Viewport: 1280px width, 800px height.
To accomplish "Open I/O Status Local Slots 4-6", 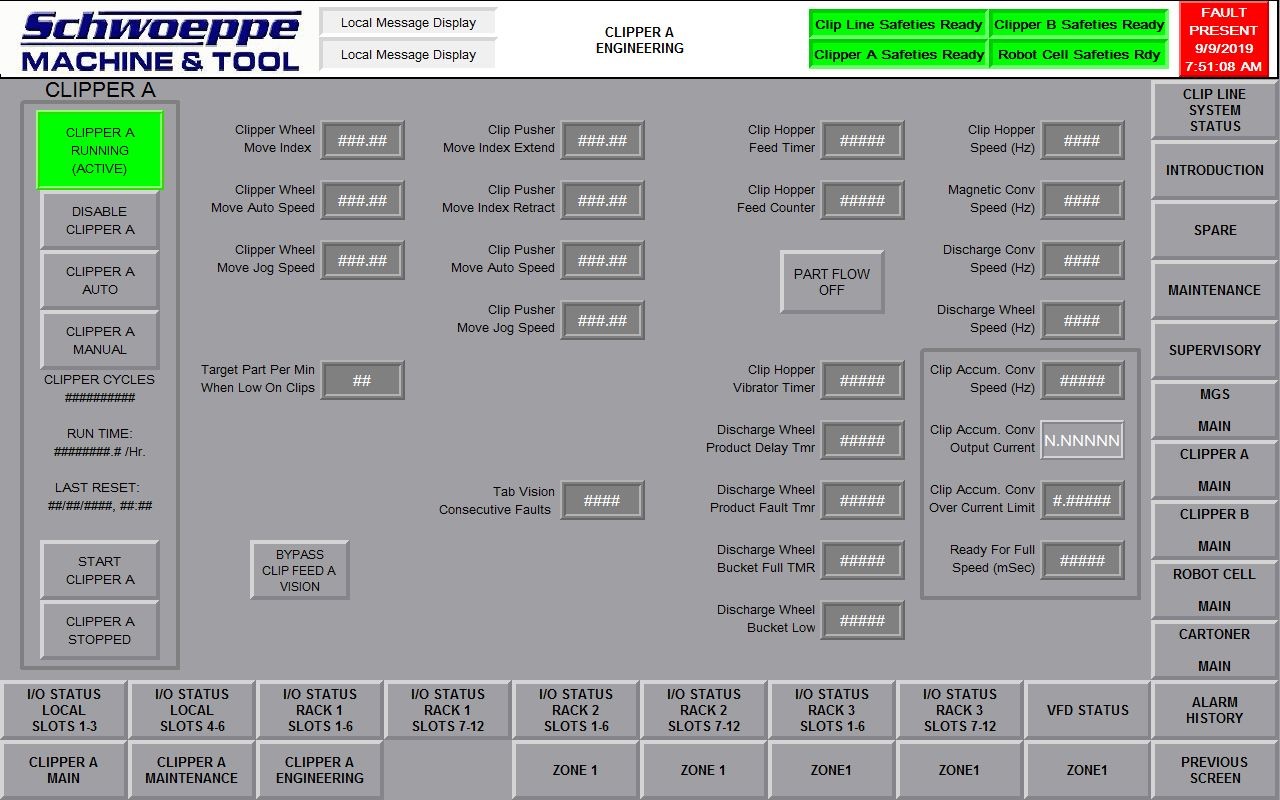I will point(192,710).
